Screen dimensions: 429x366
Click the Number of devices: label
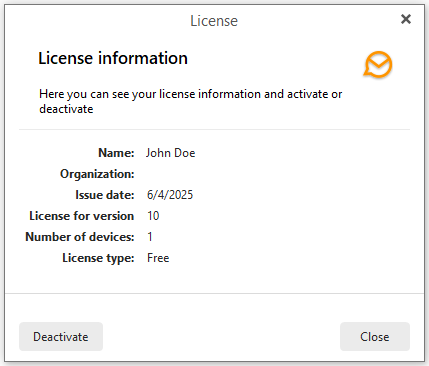(x=80, y=237)
